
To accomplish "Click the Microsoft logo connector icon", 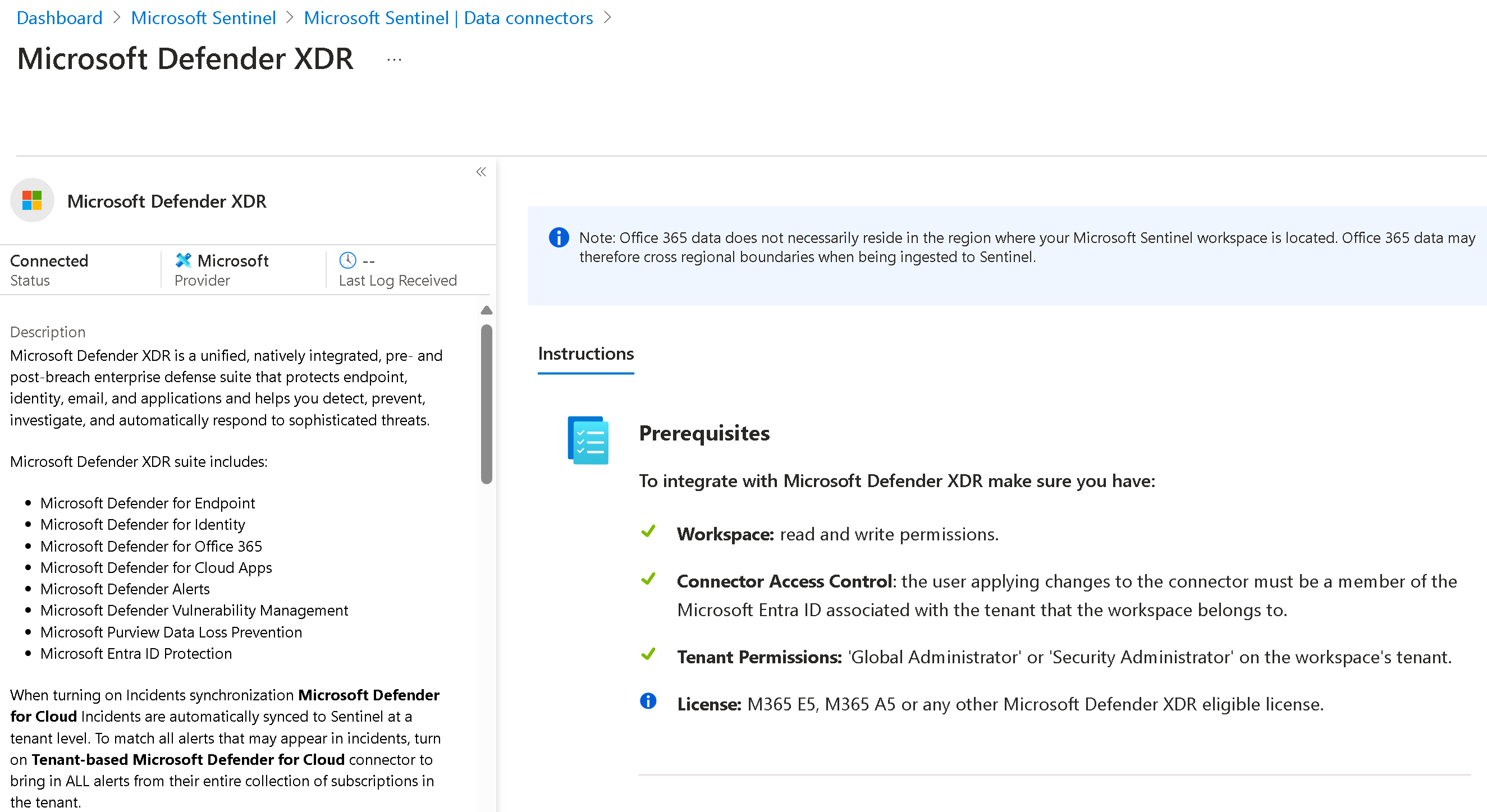I will pyautogui.click(x=33, y=200).
